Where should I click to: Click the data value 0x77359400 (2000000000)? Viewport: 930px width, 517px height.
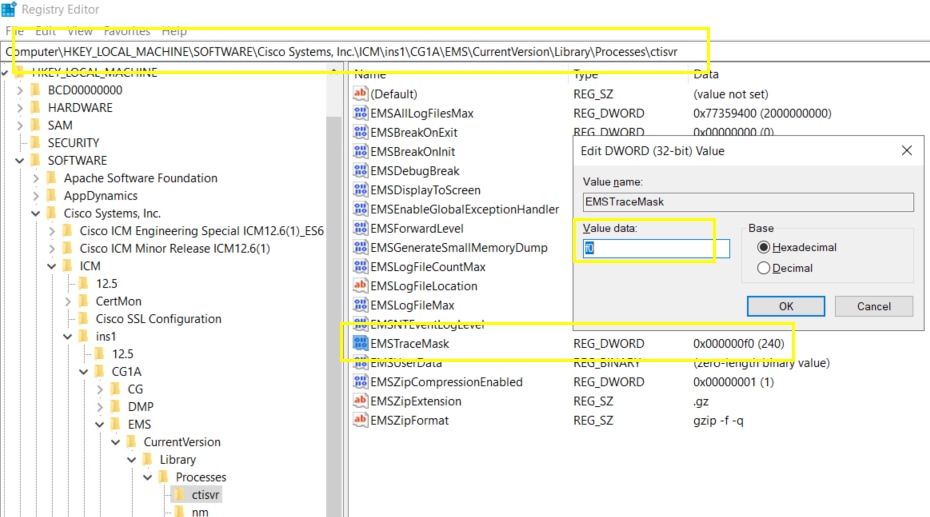coord(762,113)
